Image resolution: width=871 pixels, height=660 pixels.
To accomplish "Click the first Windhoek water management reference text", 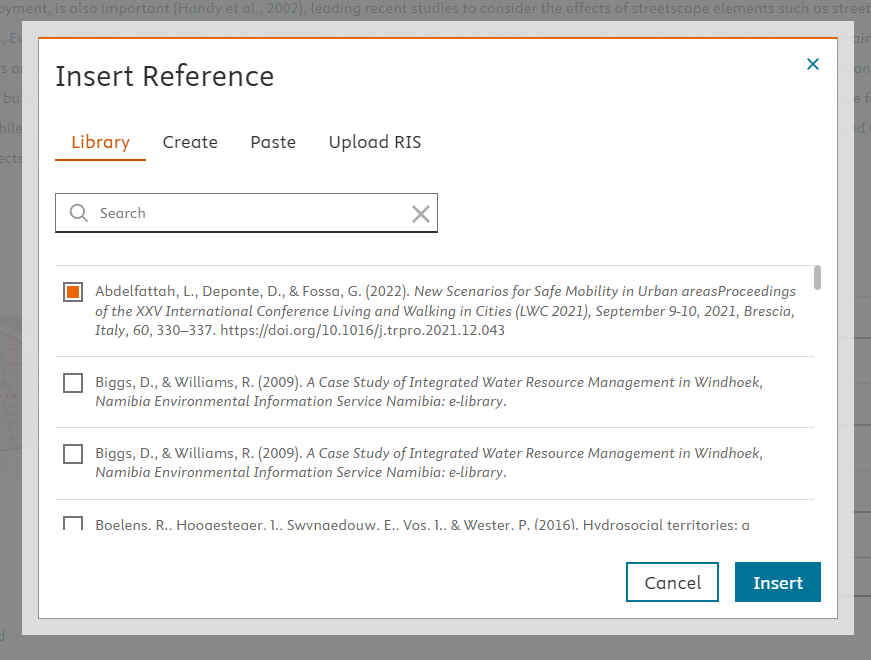I will pyautogui.click(x=420, y=390).
